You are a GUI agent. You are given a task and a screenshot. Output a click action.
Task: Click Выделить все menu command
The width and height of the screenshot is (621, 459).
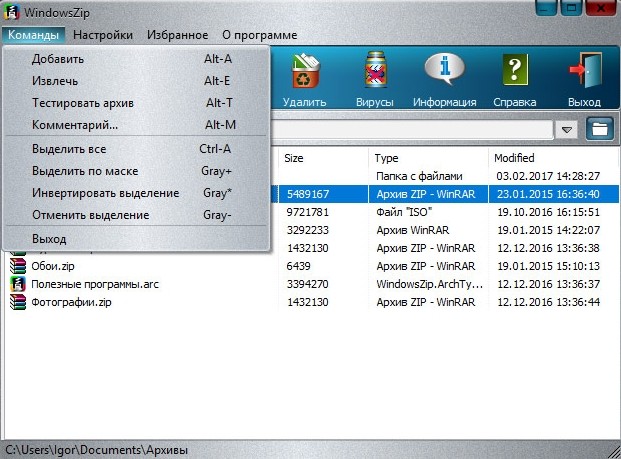tap(69, 149)
